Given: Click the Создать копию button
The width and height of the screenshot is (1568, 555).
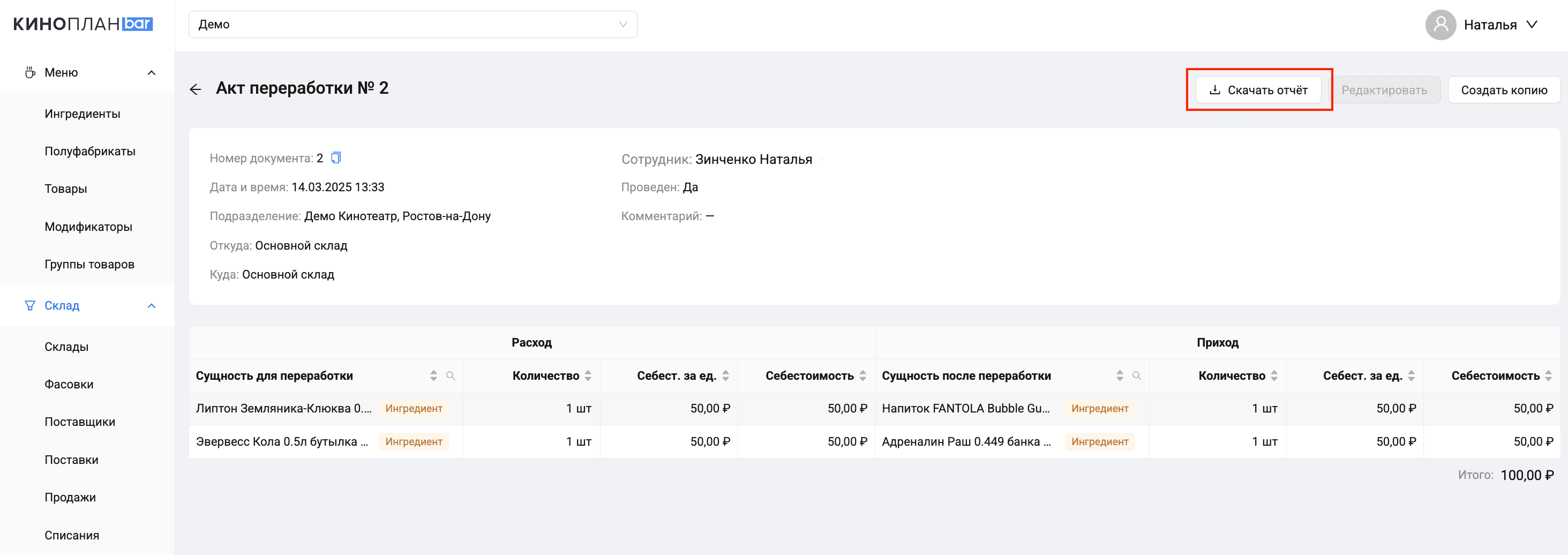Looking at the screenshot, I should pos(1504,89).
